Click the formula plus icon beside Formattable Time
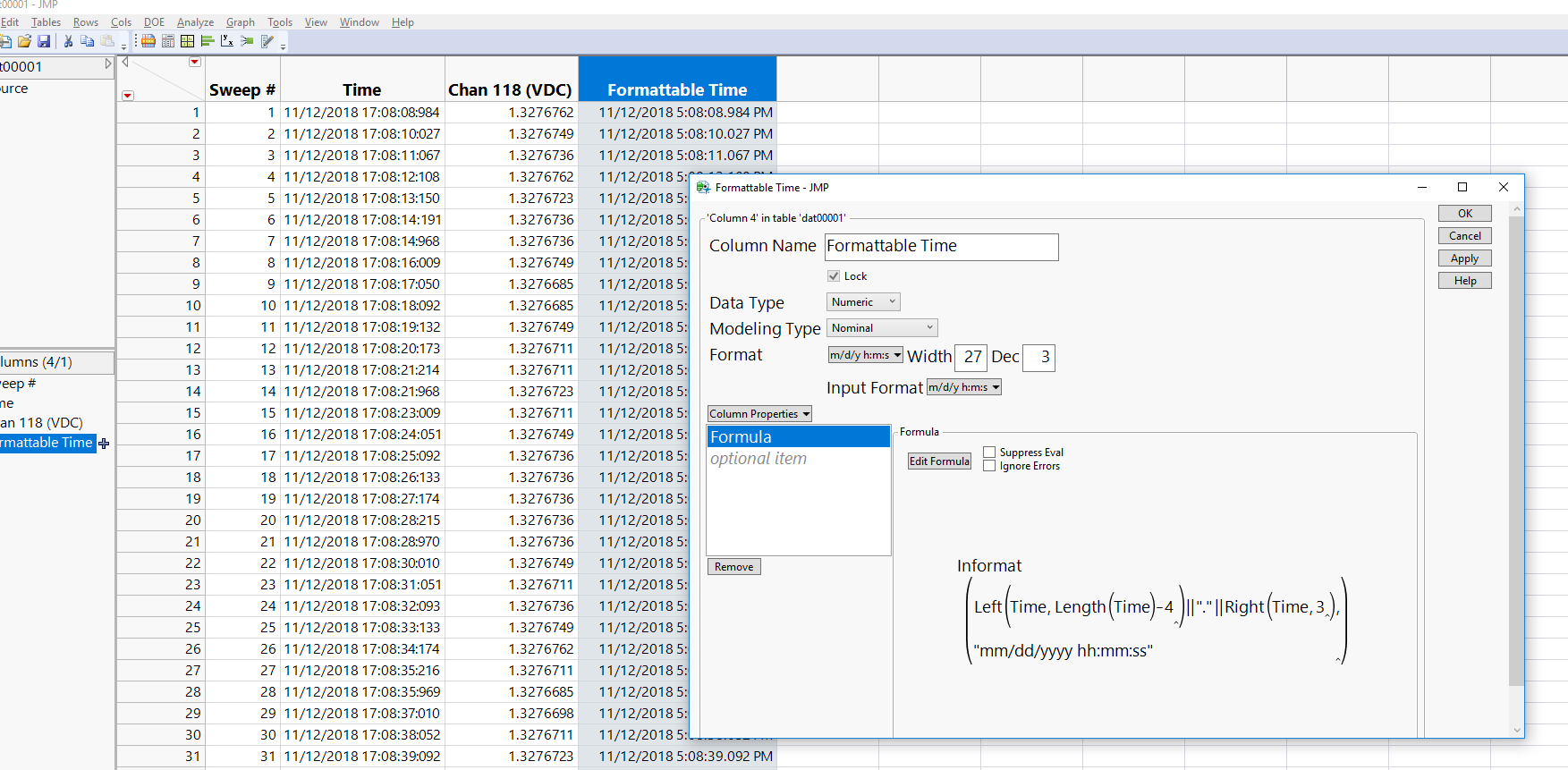The height and width of the screenshot is (770, 1568). [x=104, y=444]
